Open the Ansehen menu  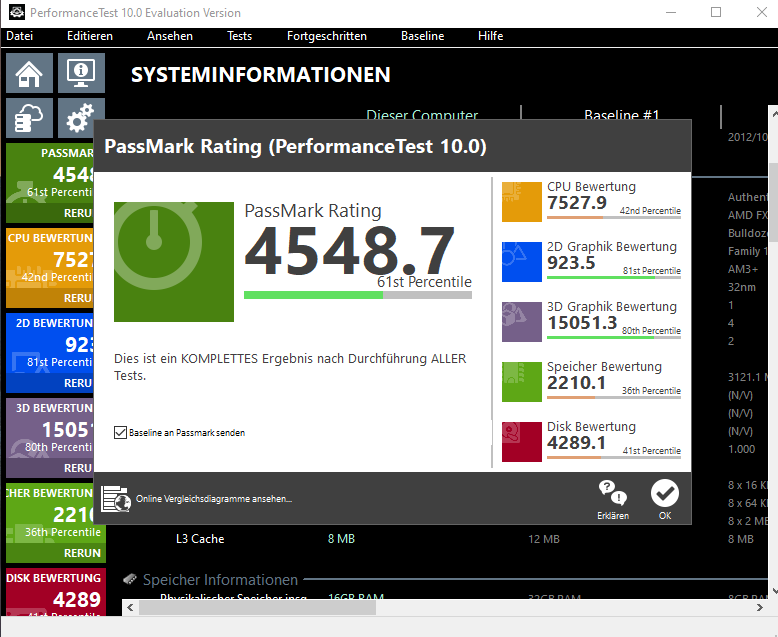[x=170, y=36]
